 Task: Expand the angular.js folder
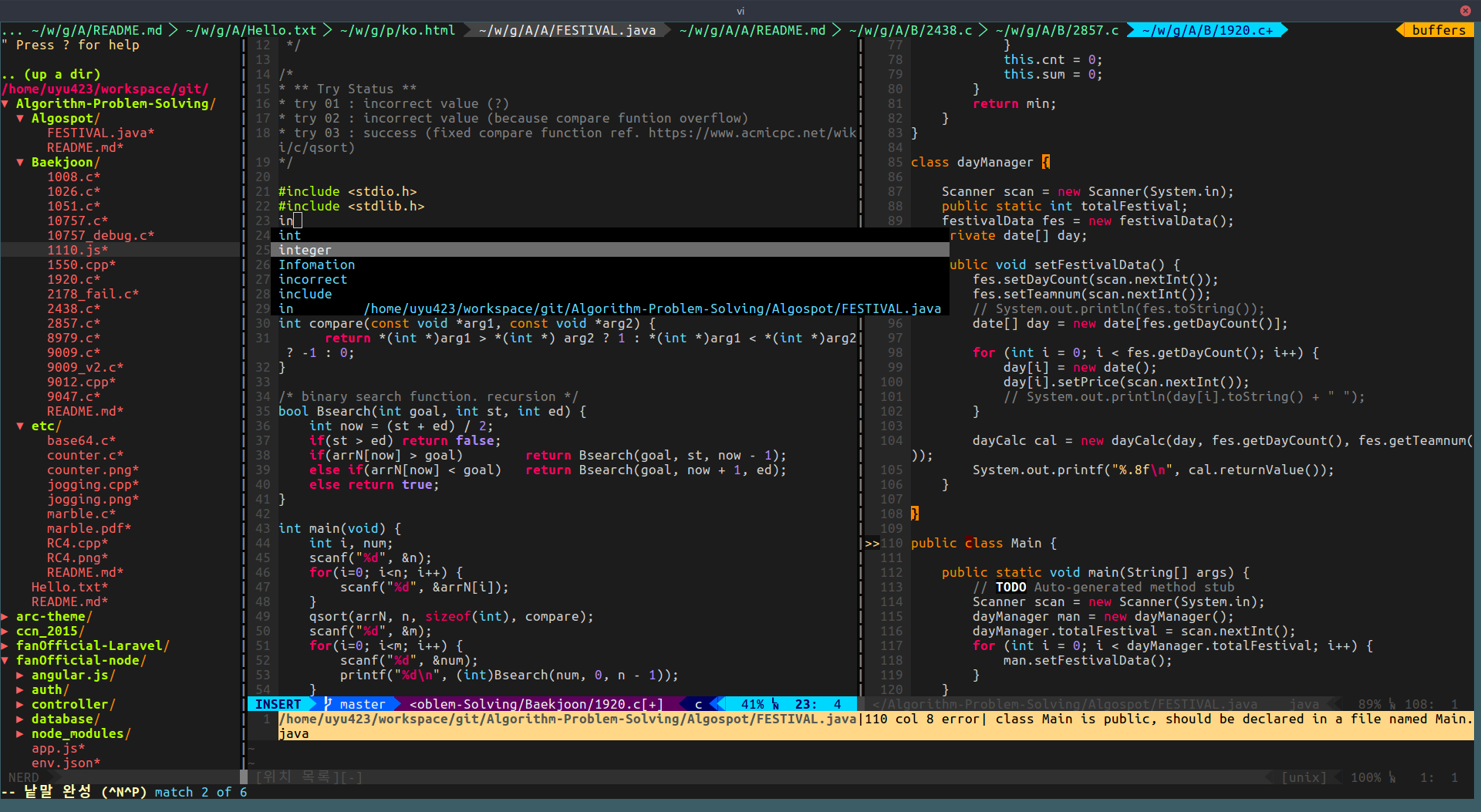tap(21, 675)
